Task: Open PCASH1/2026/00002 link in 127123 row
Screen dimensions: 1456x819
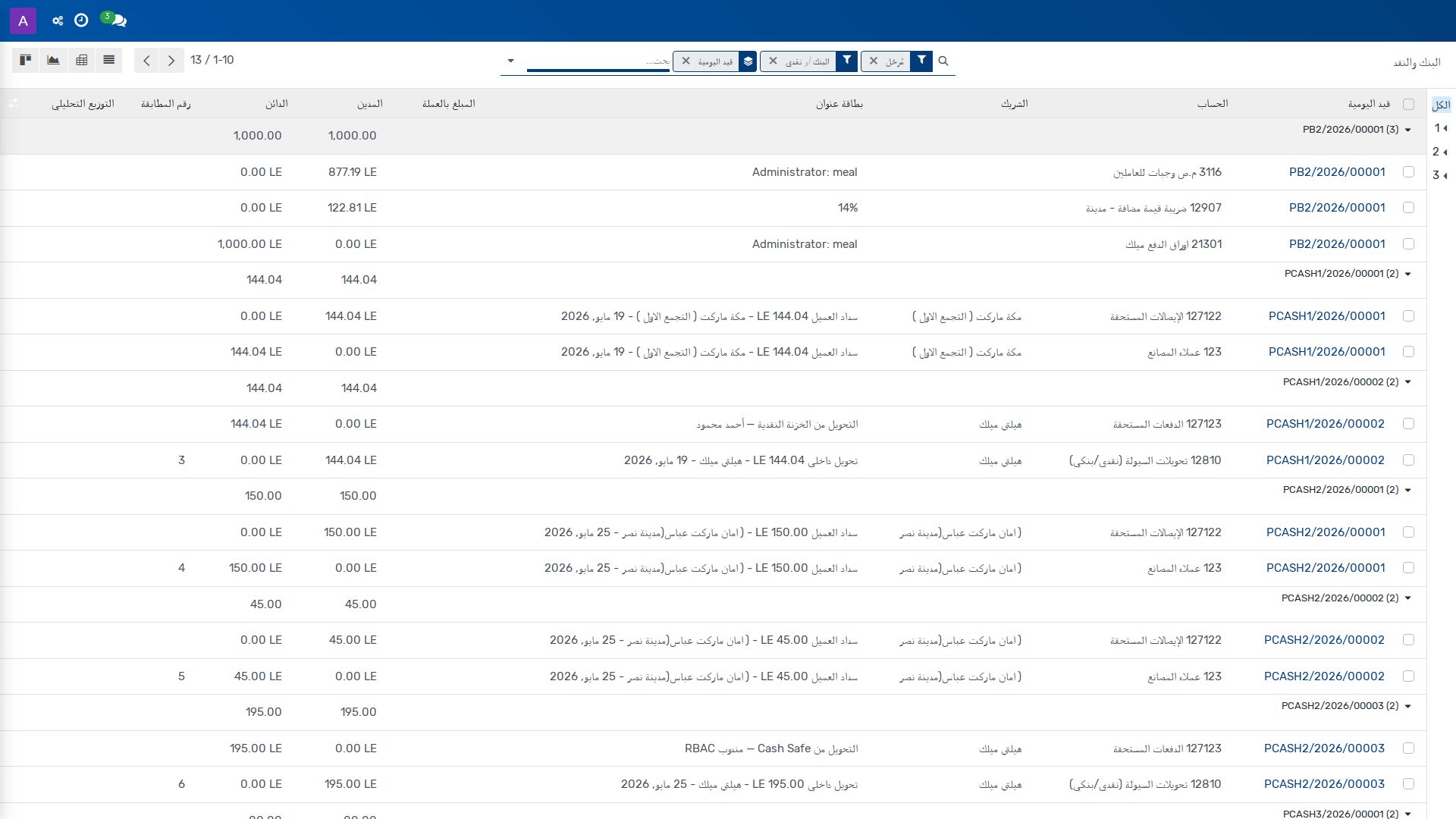Action: tap(1326, 424)
